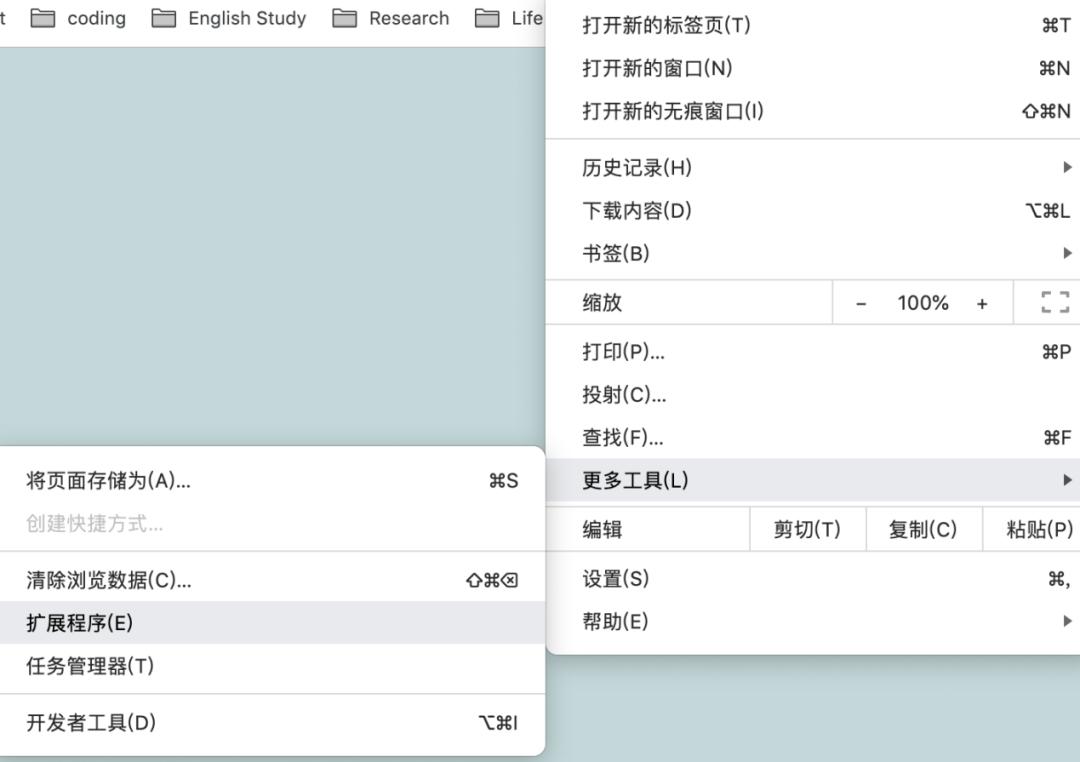1080x762 pixels.
Task: Open the English Study bookmark folder
Action: pos(246,17)
